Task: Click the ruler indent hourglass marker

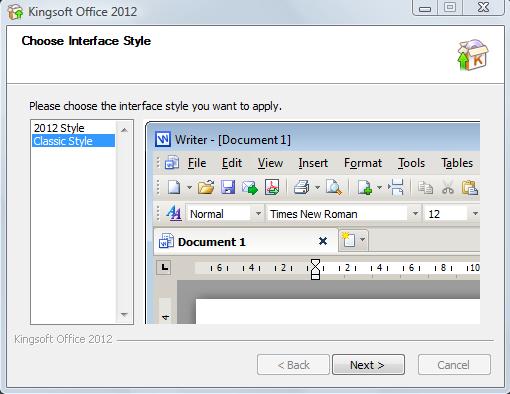Action: pyautogui.click(x=315, y=269)
